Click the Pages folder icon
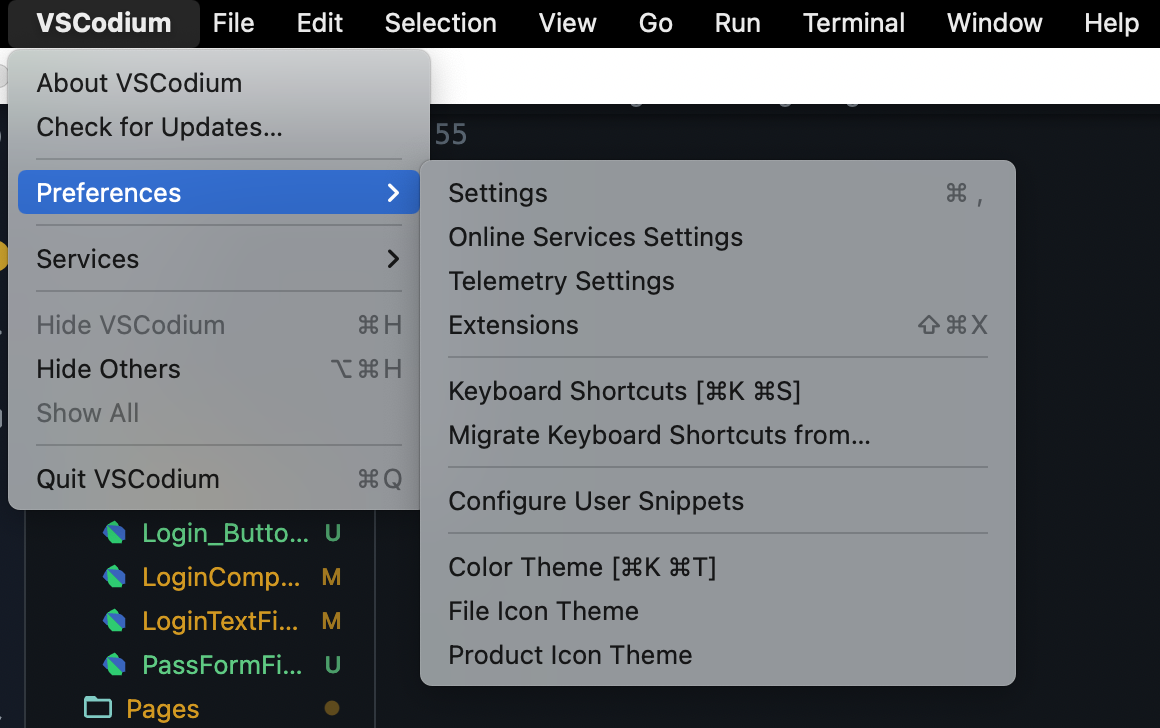Screen dimensions: 1160x728 (x=98, y=707)
